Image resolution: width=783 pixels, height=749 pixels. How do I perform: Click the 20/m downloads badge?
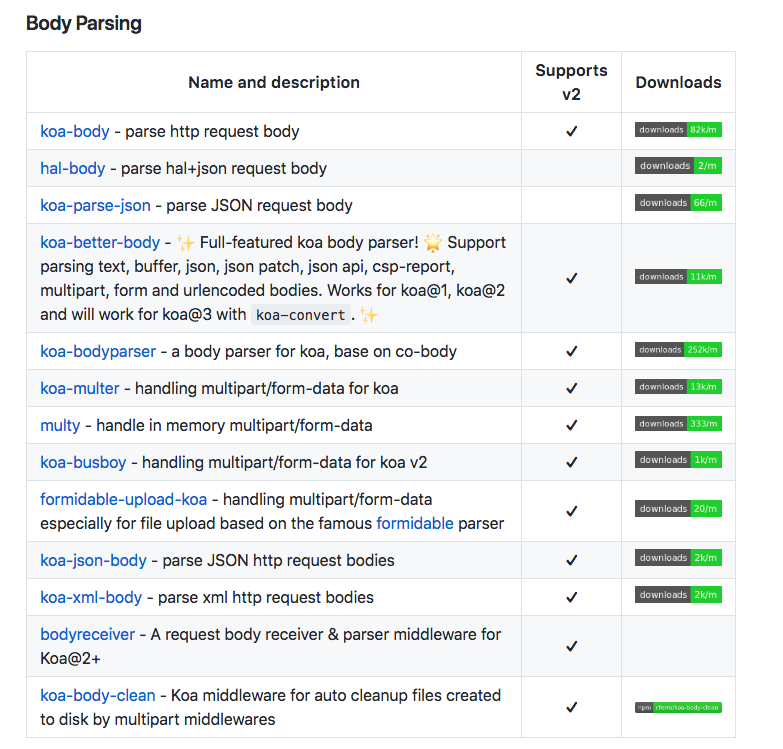pyautogui.click(x=678, y=508)
